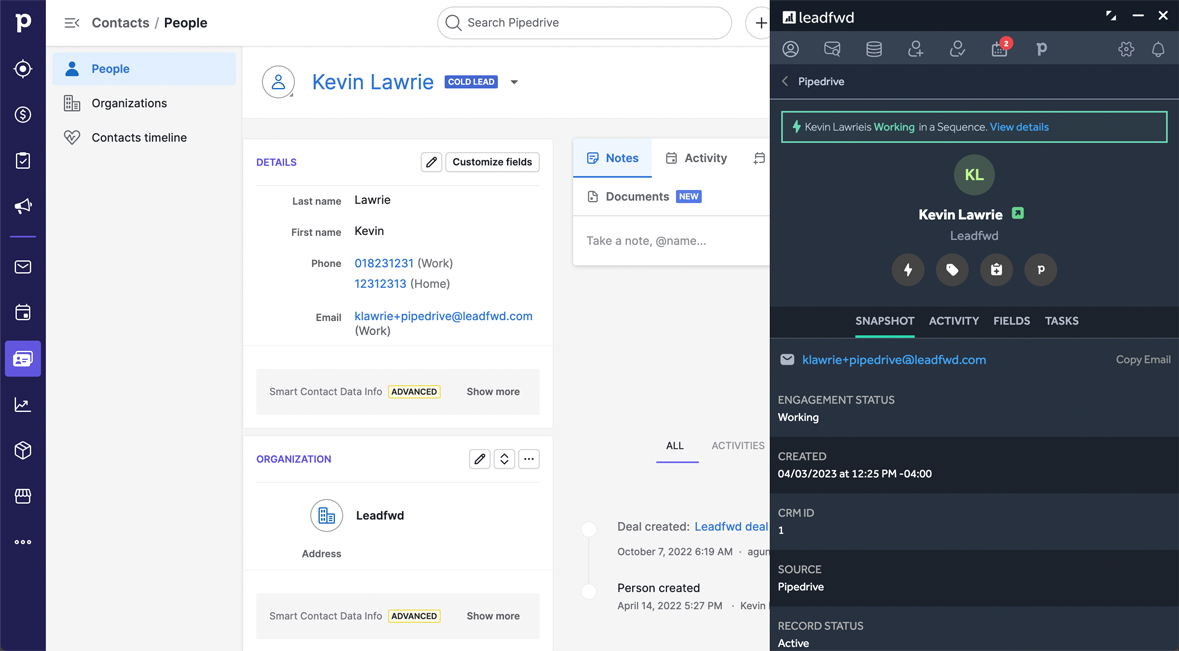This screenshot has width=1179, height=651.
Task: Expand label dropdown next to Cold Lead
Action: pos(514,82)
